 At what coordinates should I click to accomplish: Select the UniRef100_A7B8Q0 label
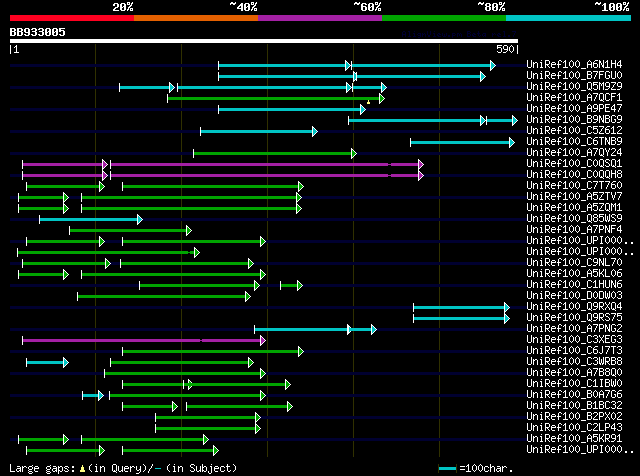click(x=574, y=373)
